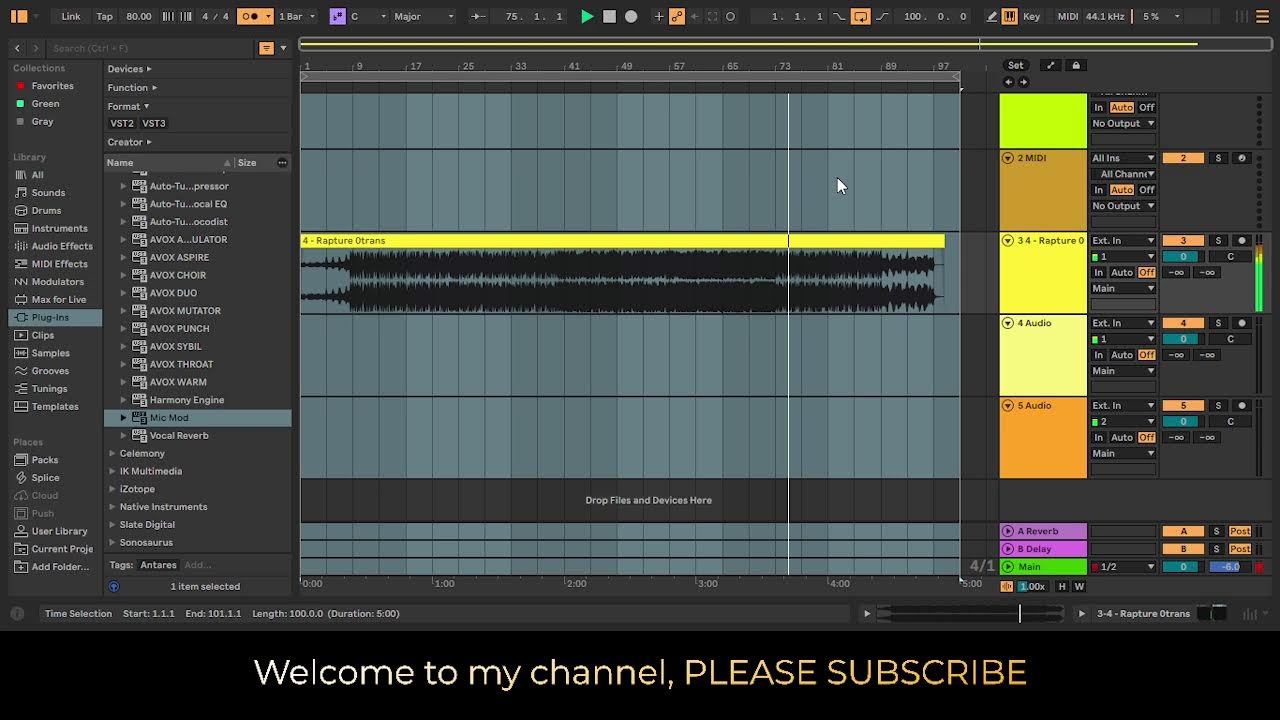This screenshot has height=720, width=1280.
Task: Select Drums in the Library
Action: click(46, 211)
